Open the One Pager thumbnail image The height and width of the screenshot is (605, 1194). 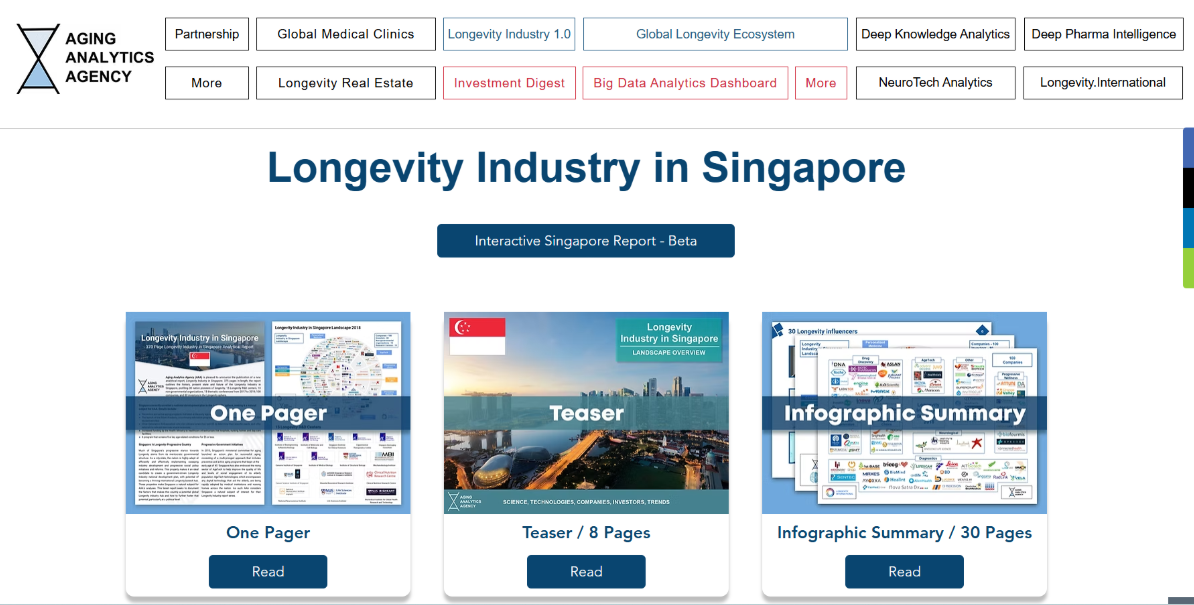pyautogui.click(x=268, y=413)
